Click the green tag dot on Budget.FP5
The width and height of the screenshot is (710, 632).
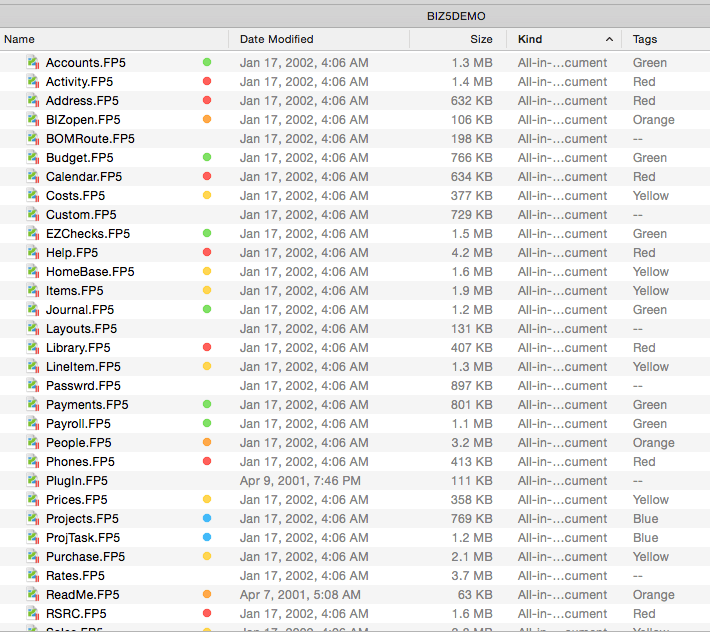(x=207, y=158)
